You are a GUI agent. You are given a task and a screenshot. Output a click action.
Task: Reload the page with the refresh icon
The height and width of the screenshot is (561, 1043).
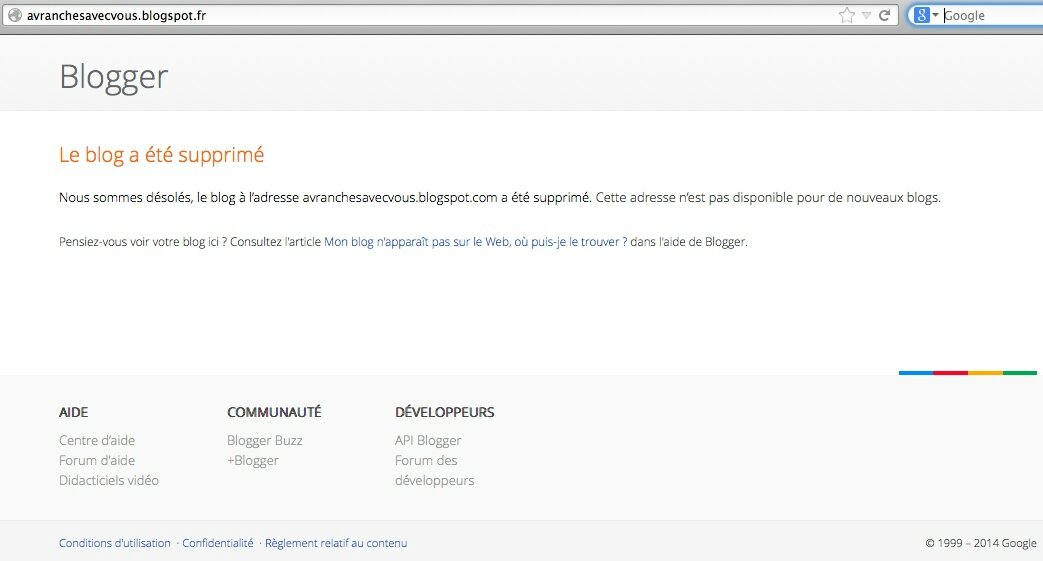click(x=885, y=15)
